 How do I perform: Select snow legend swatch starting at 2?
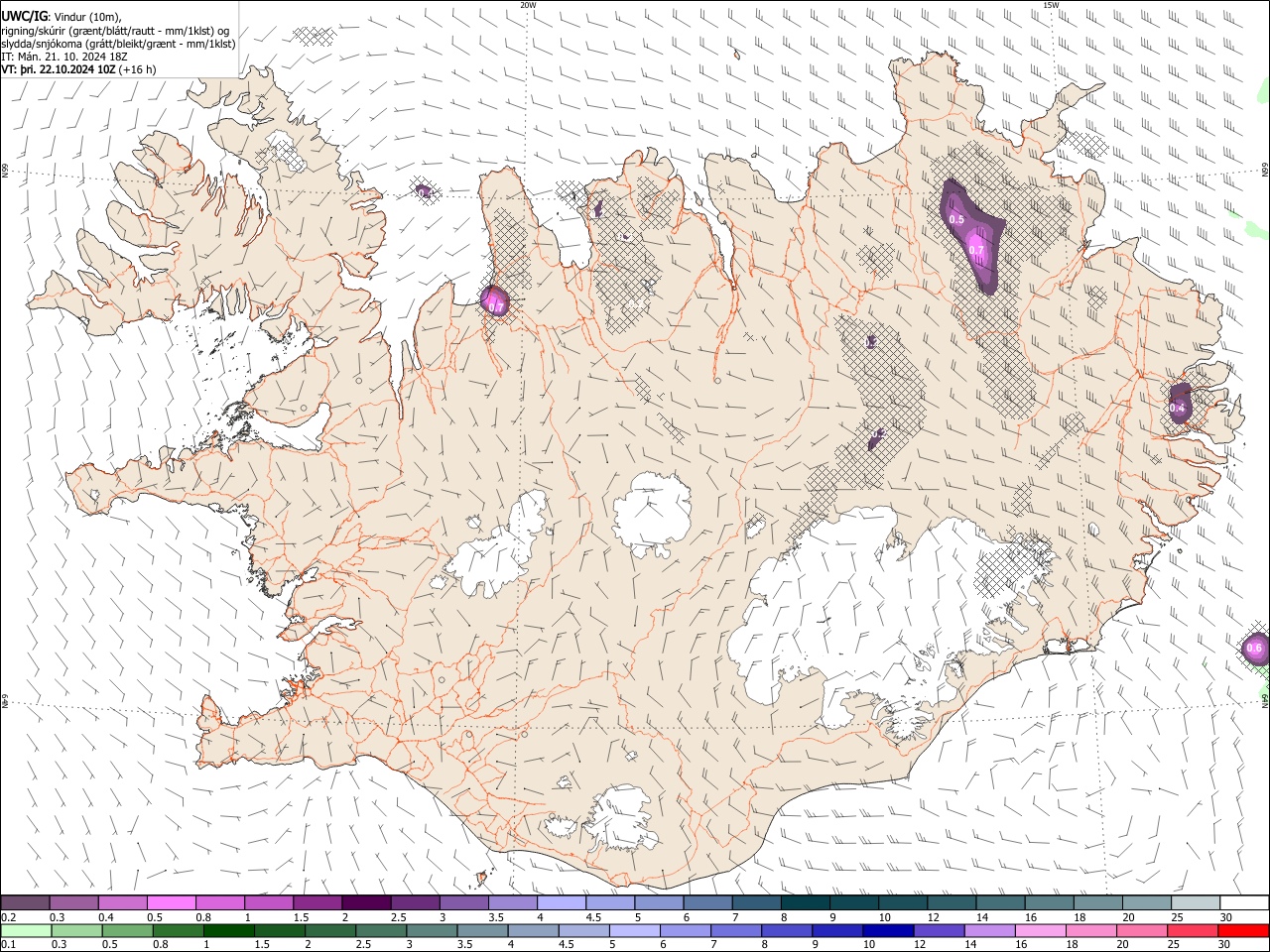366,902
